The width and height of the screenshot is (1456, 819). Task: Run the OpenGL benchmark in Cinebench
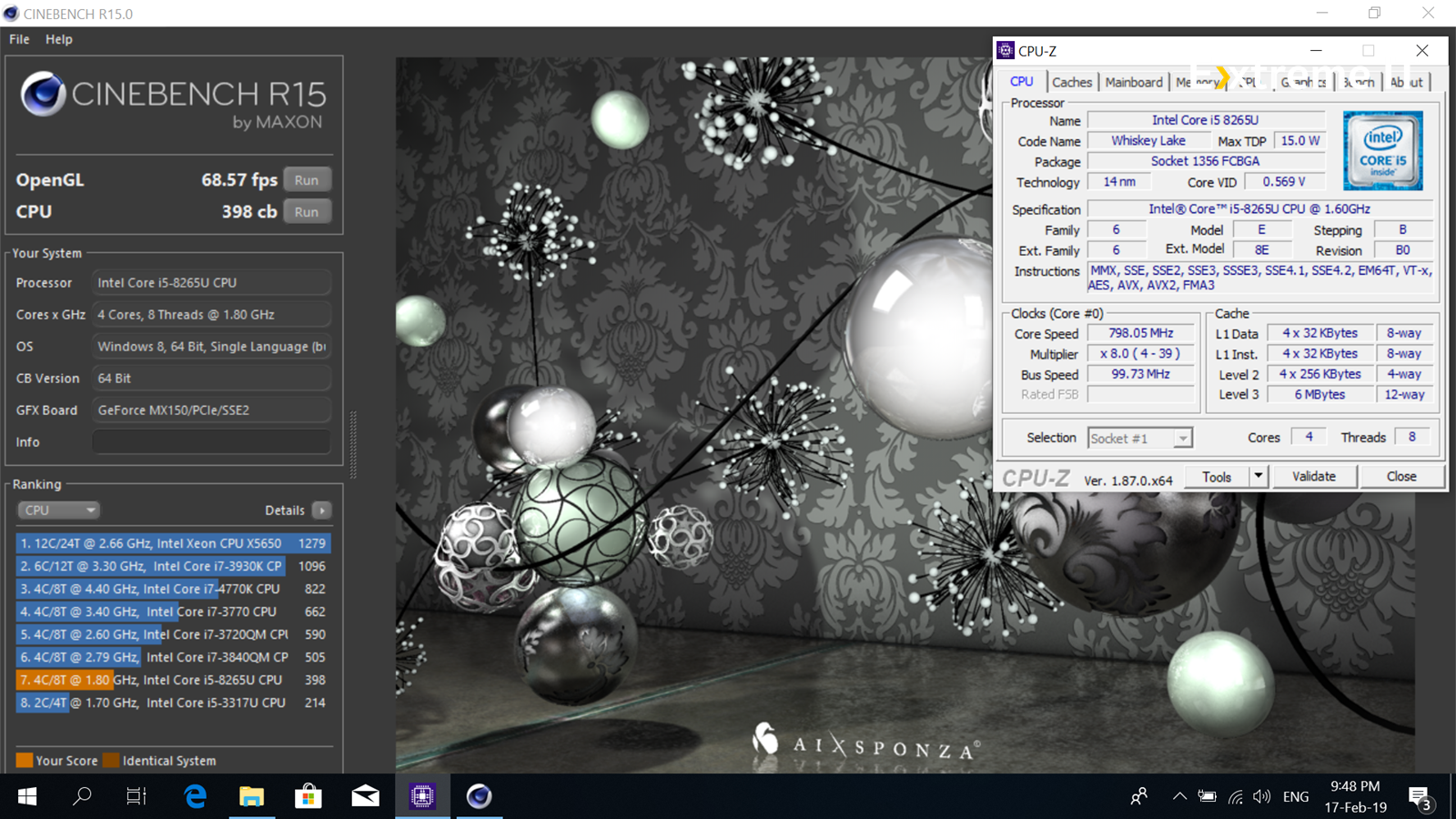point(307,180)
